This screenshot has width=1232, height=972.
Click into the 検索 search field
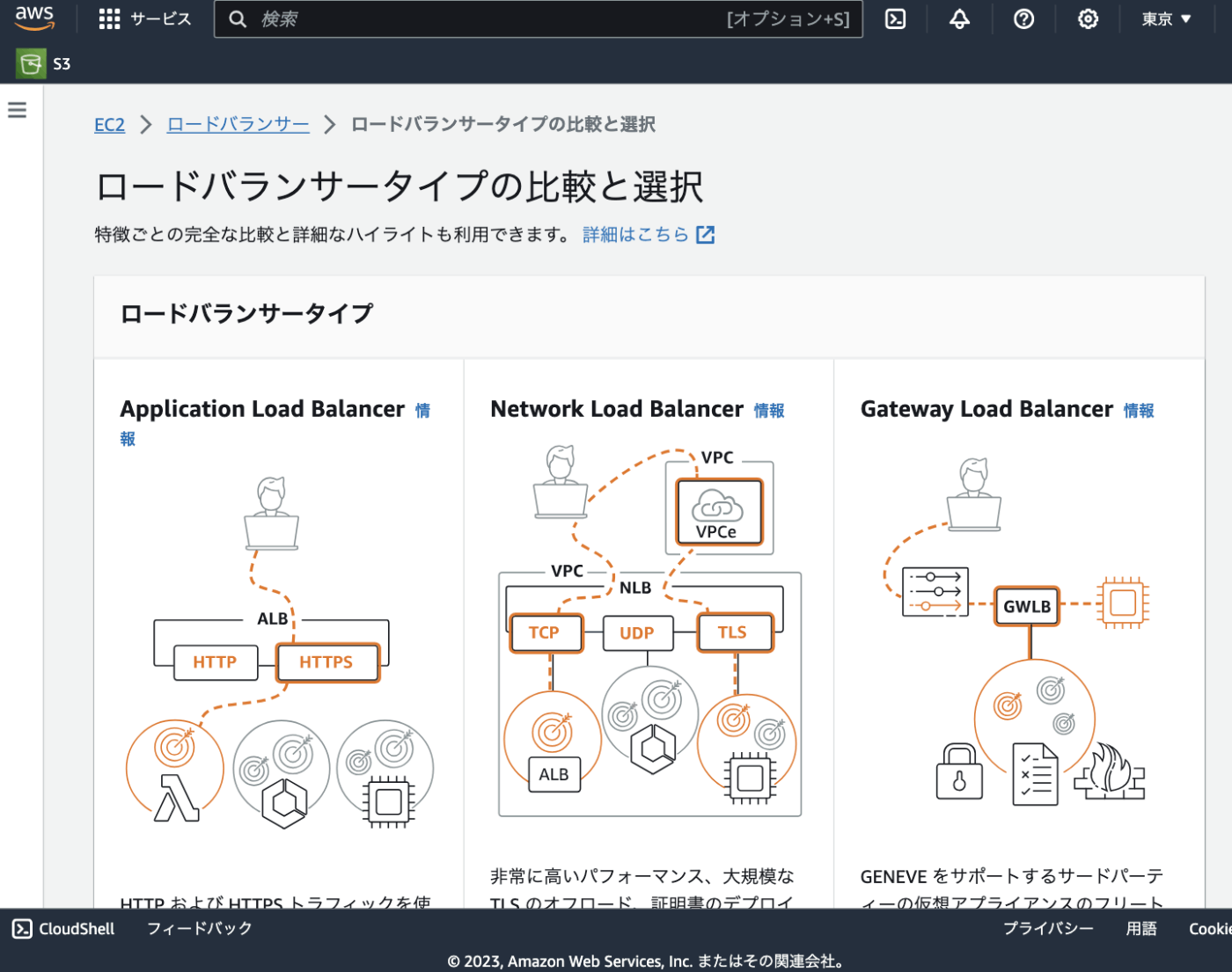[x=538, y=18]
